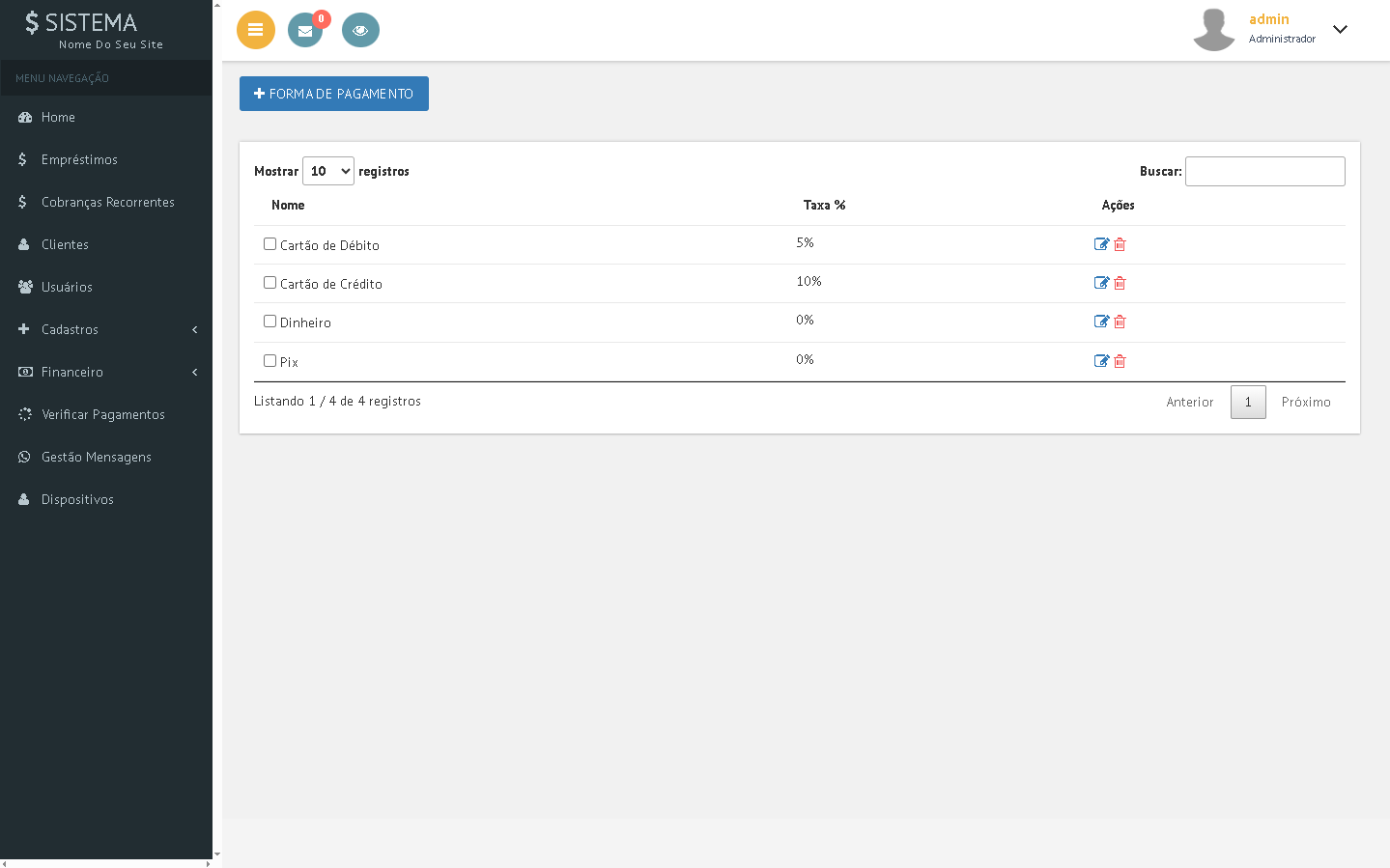Viewport: 1390px width, 868px height.
Task: Click the Forma de Pagamento button
Action: (x=334, y=94)
